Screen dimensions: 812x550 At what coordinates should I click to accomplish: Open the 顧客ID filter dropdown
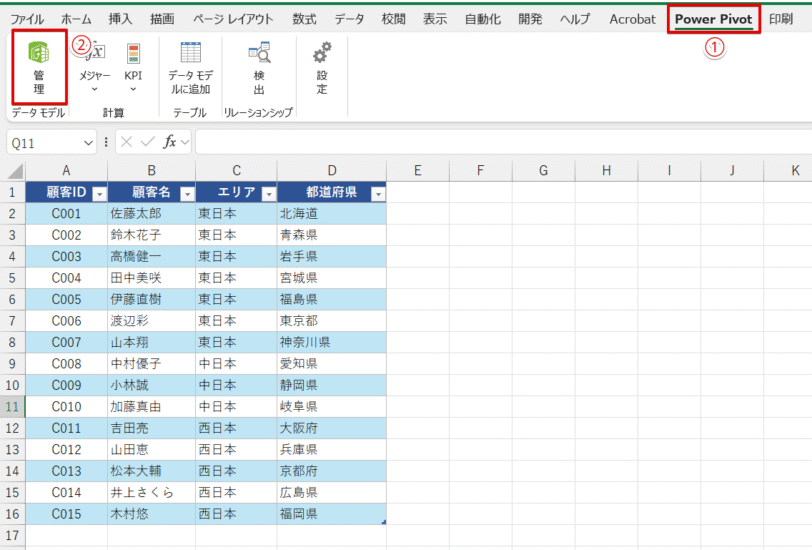pyautogui.click(x=99, y=194)
